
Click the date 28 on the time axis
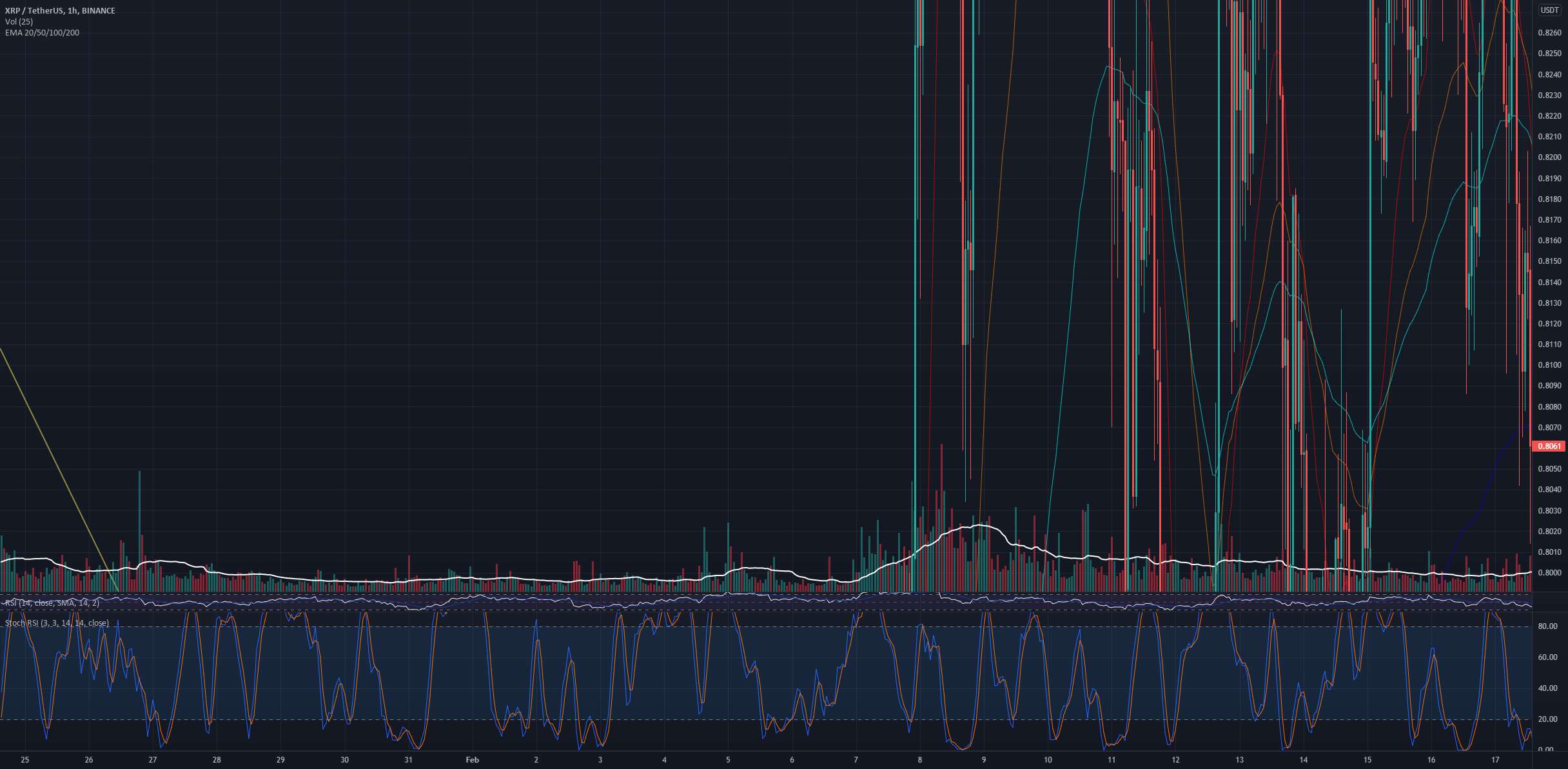[x=217, y=760]
